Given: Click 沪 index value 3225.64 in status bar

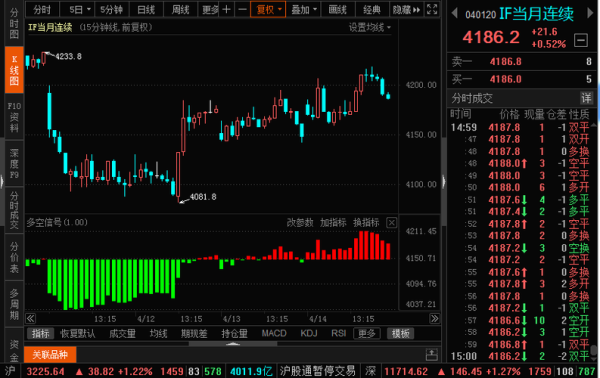Looking at the screenshot, I should [45, 371].
